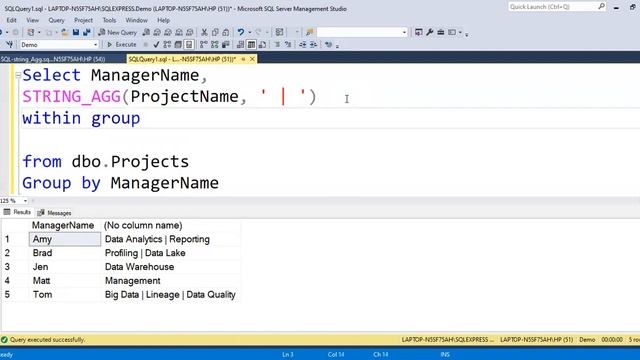Image resolution: width=640 pixels, height=360 pixels.
Task: Switch to the Messages tab
Action: tap(54, 213)
